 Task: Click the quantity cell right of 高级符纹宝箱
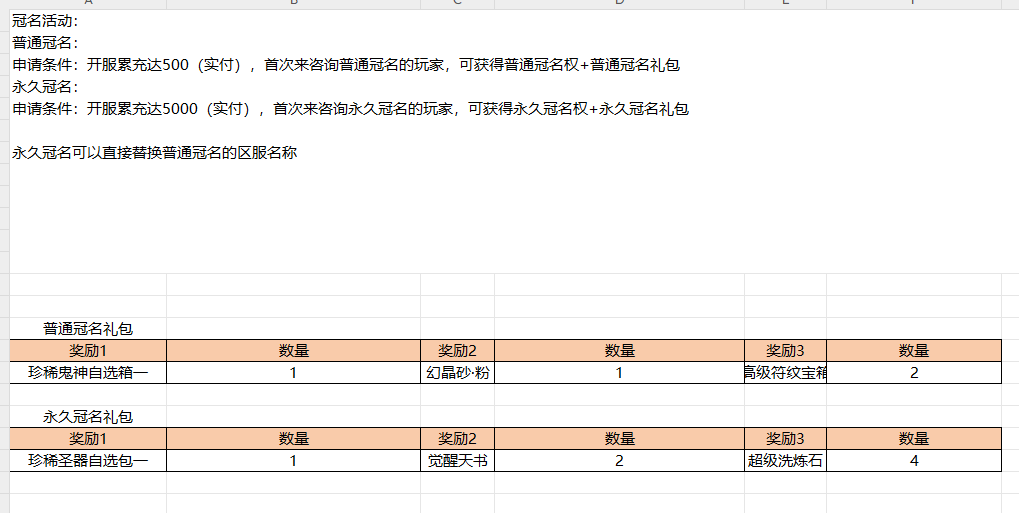913,372
